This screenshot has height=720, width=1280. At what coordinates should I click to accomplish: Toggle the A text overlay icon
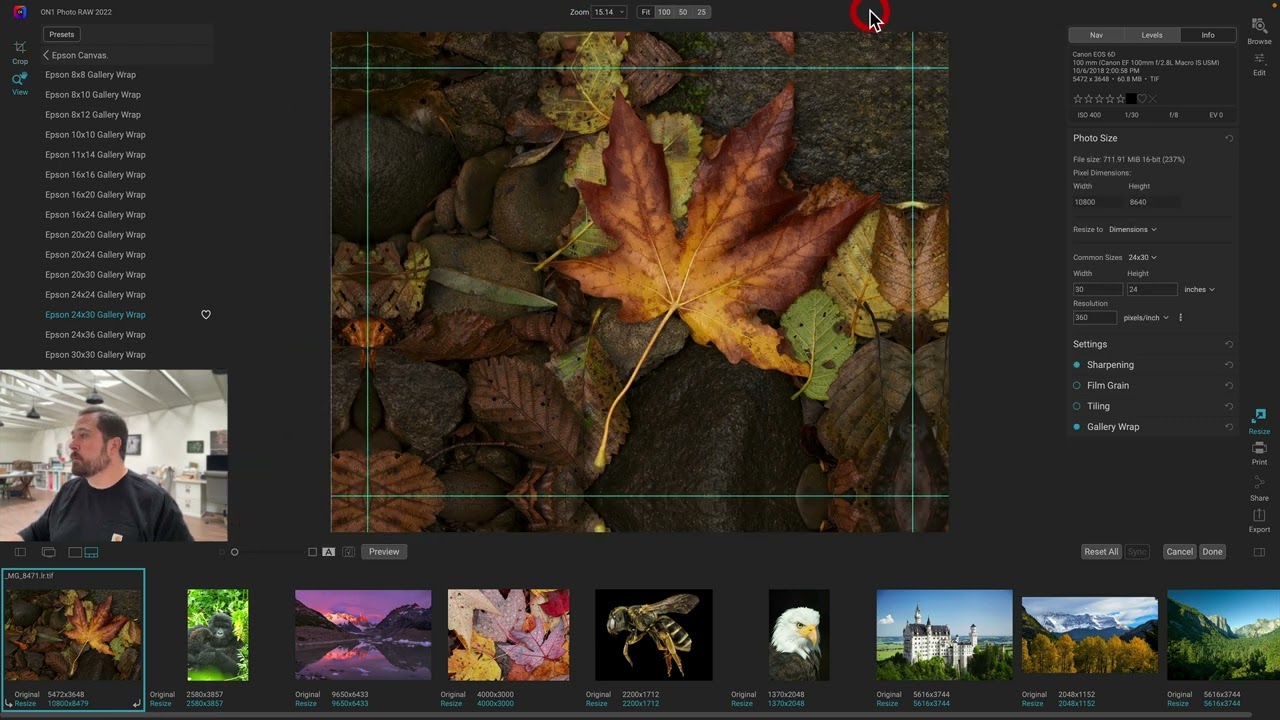coord(328,552)
